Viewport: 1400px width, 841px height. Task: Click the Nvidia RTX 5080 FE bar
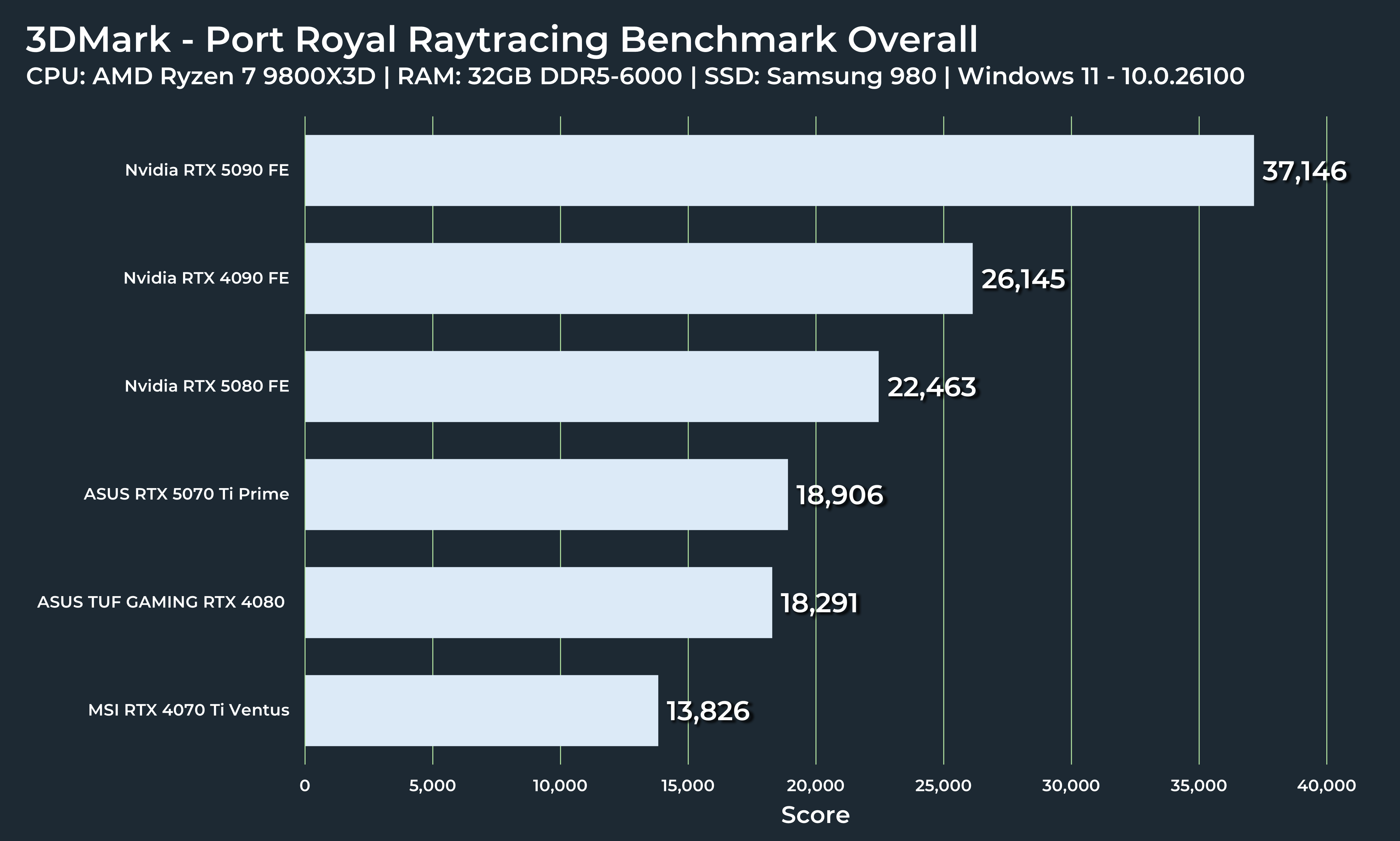tap(591, 386)
